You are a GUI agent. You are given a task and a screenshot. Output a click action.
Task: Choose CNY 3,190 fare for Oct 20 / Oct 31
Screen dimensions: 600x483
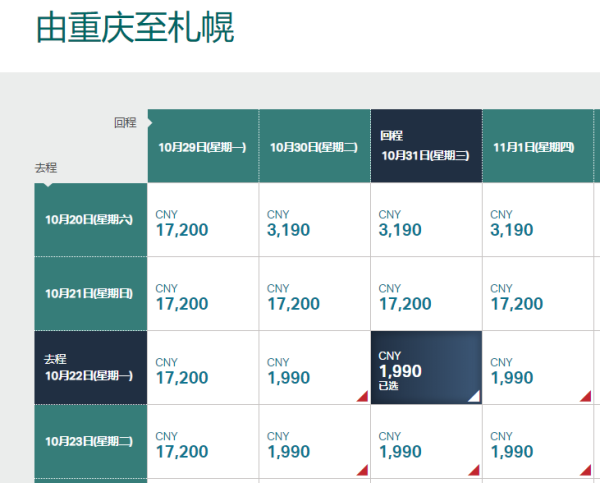[x=426, y=220]
